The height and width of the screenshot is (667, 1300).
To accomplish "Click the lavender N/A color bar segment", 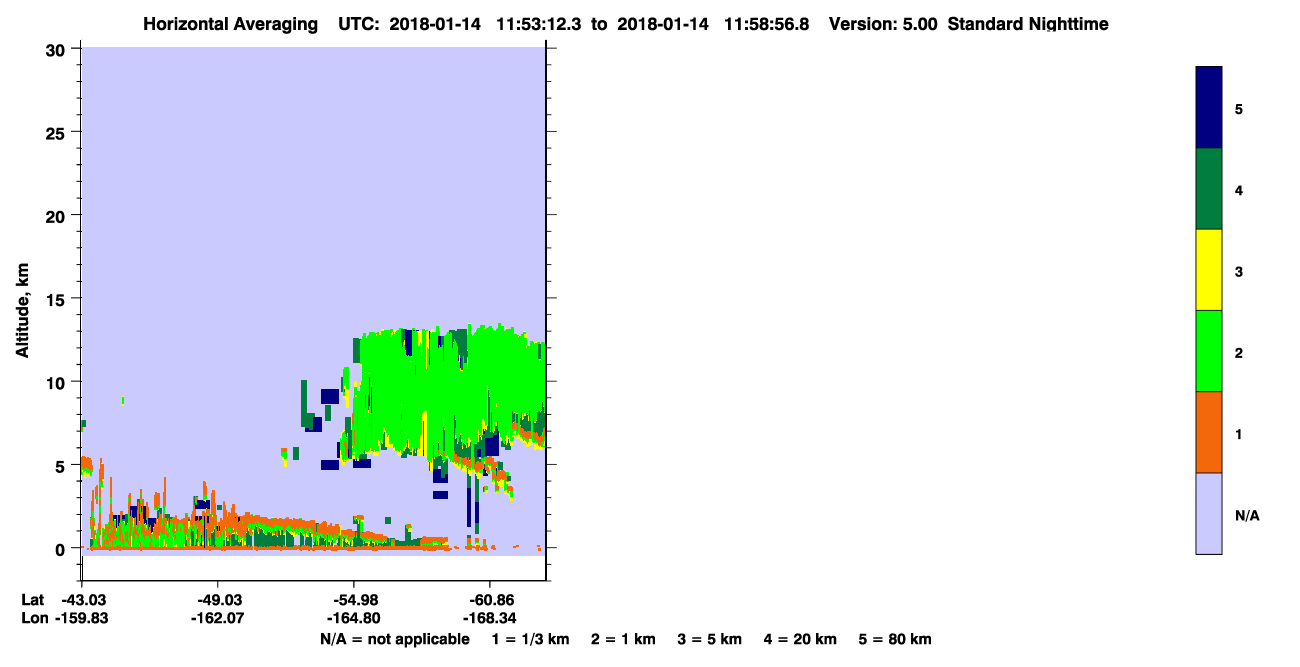I will pos(1209,513).
